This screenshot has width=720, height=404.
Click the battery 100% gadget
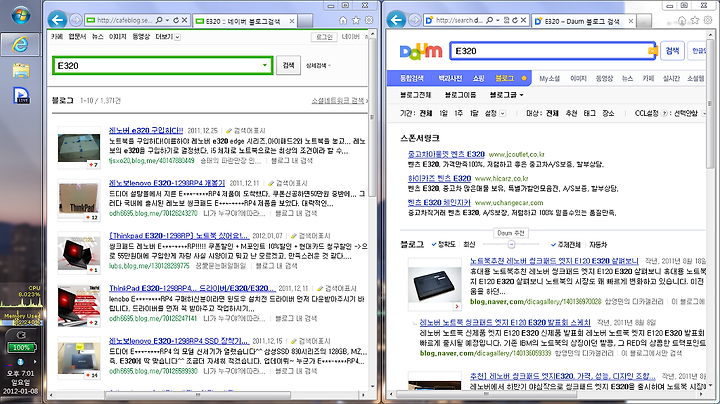[x=21, y=348]
